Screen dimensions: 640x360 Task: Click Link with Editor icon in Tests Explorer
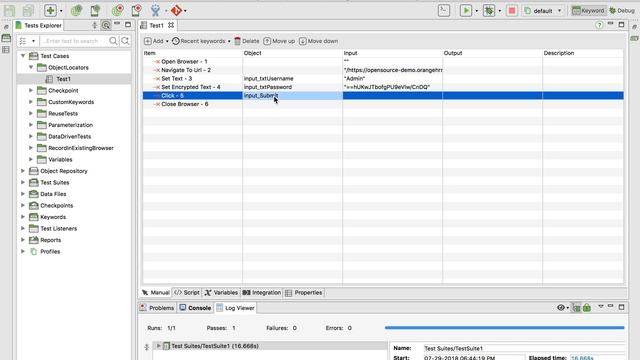tap(106, 25)
